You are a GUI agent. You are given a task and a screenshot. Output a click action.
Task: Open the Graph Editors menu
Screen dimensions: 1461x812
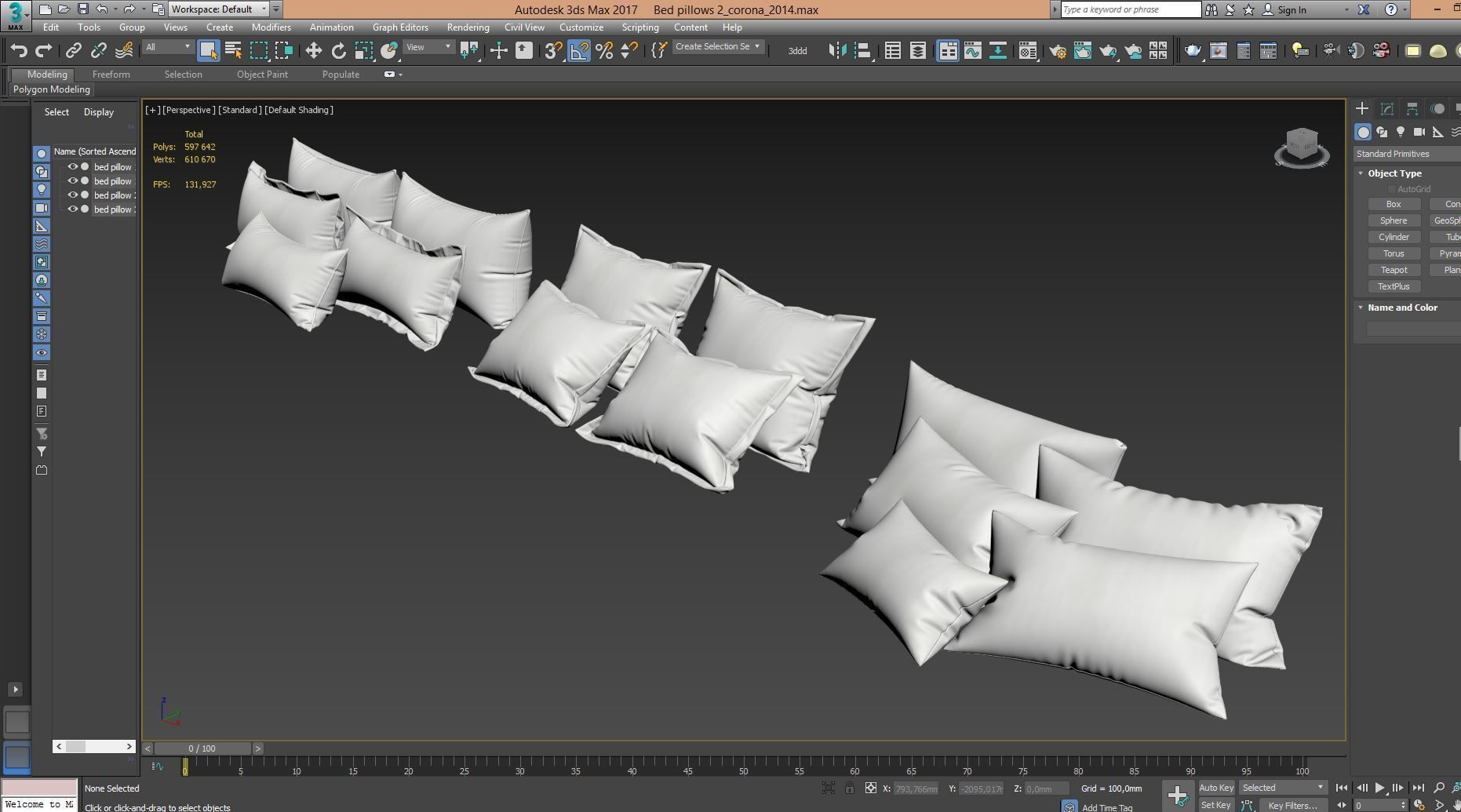click(400, 27)
